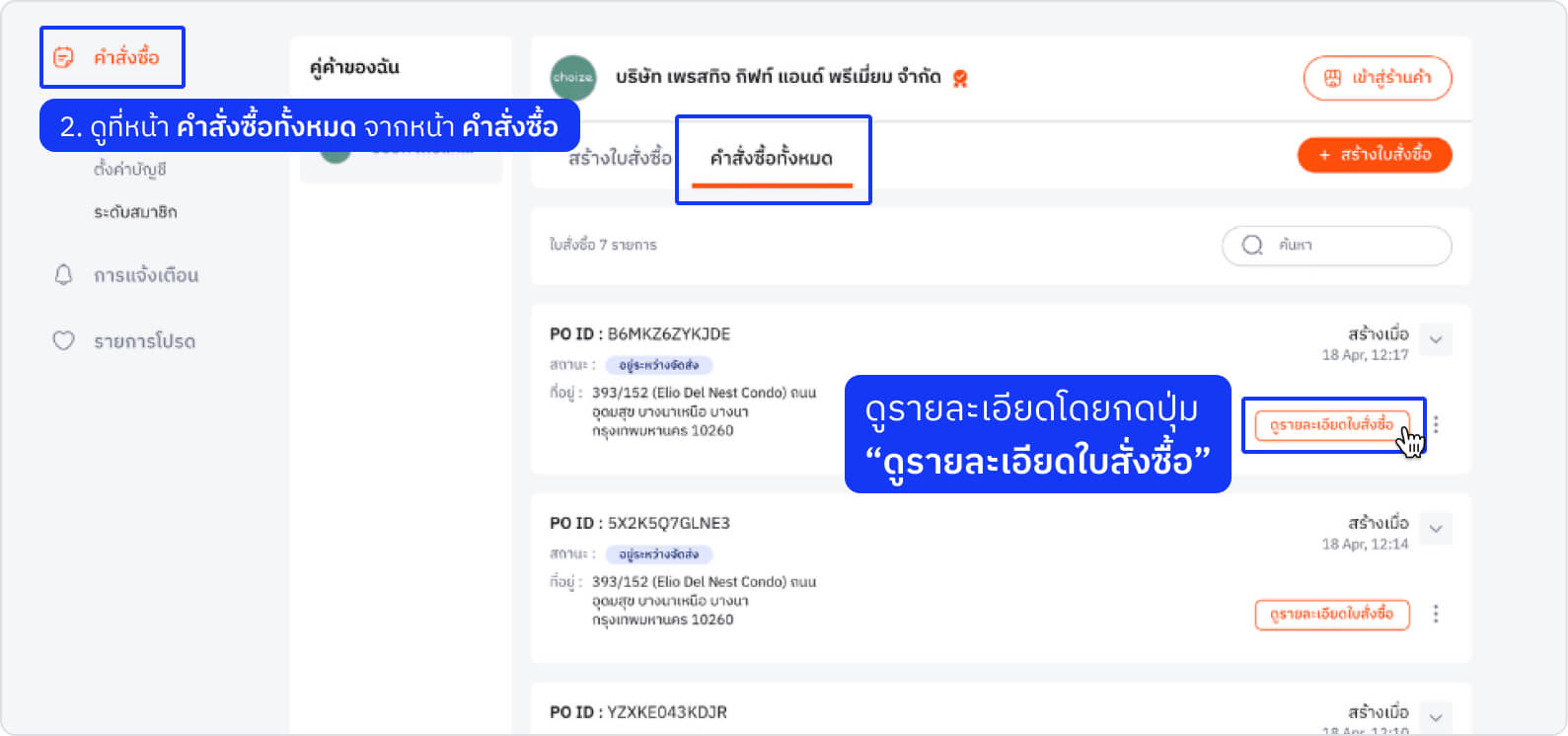Click the notification bell icon
The height and width of the screenshot is (736, 1568).
coord(63,274)
